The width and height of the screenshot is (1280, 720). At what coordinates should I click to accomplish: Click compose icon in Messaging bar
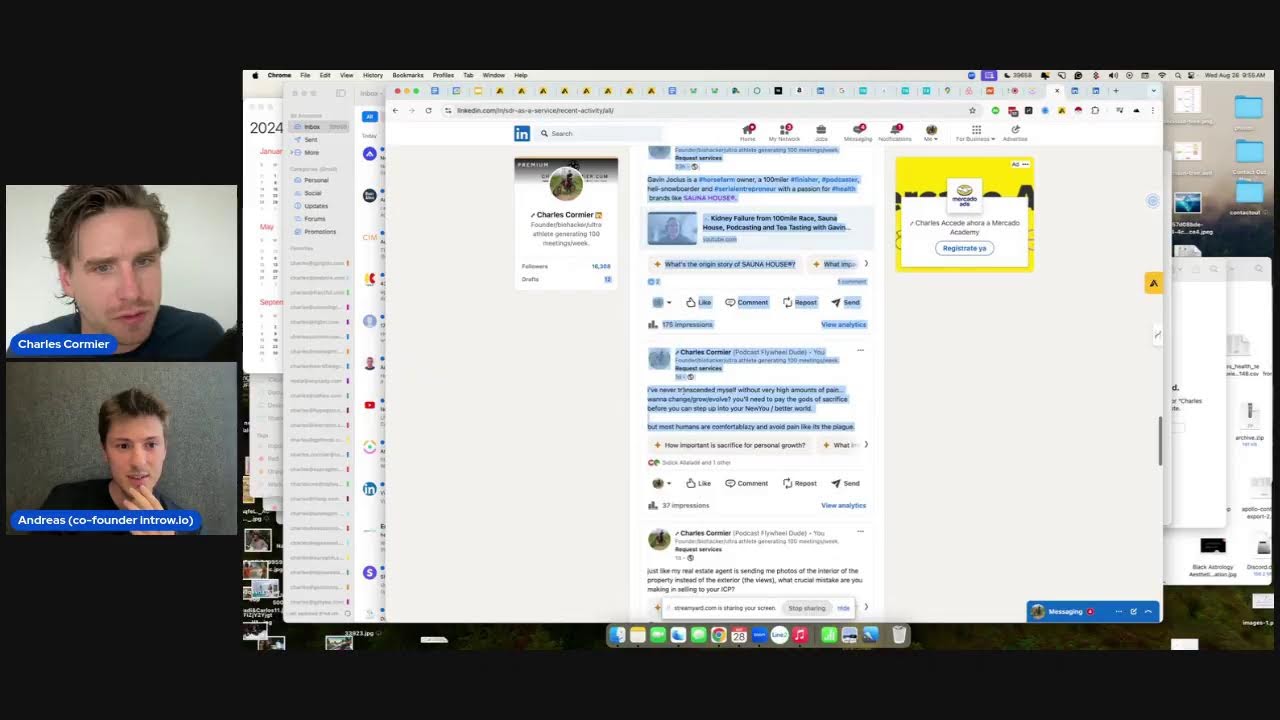[1133, 611]
